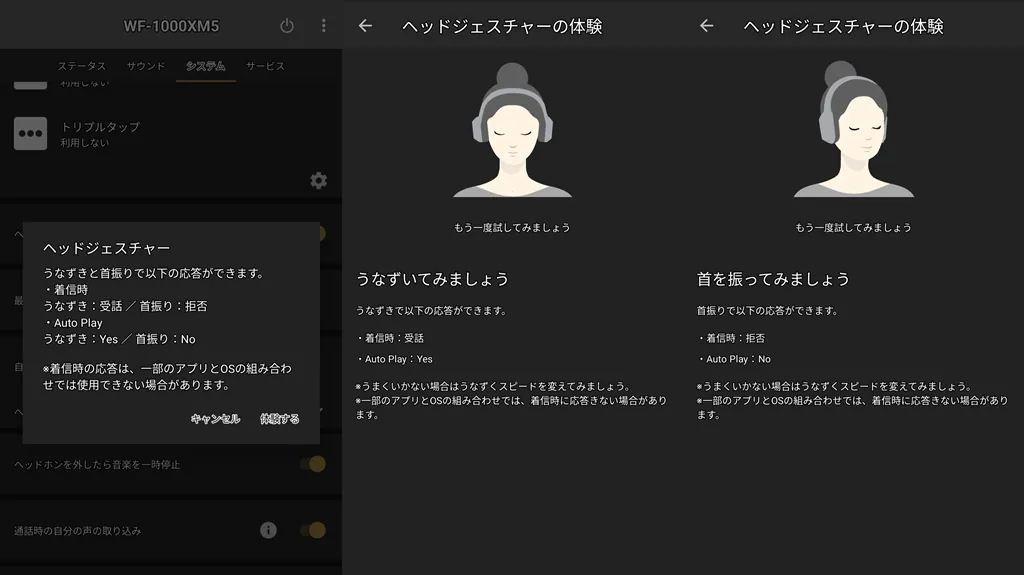The image size is (1024, 575).
Task: Go back from the nodding (うなずいてみましょう) screen
Action: pyautogui.click(x=365, y=26)
